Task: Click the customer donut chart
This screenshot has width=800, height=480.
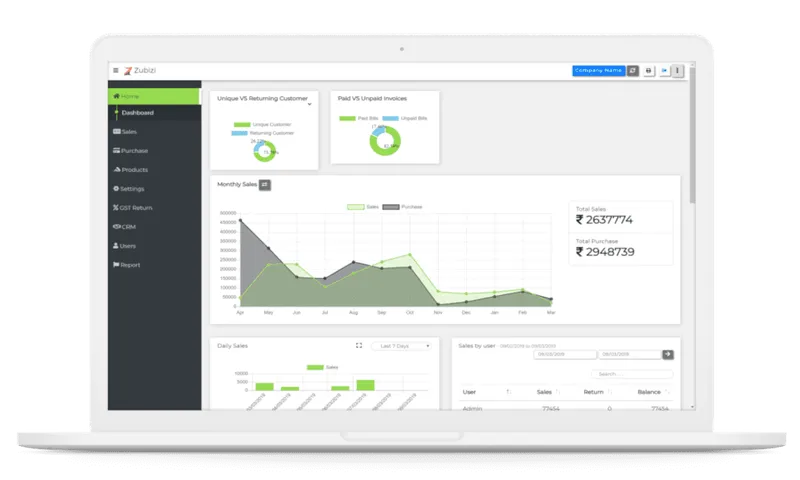Action: click(264, 151)
